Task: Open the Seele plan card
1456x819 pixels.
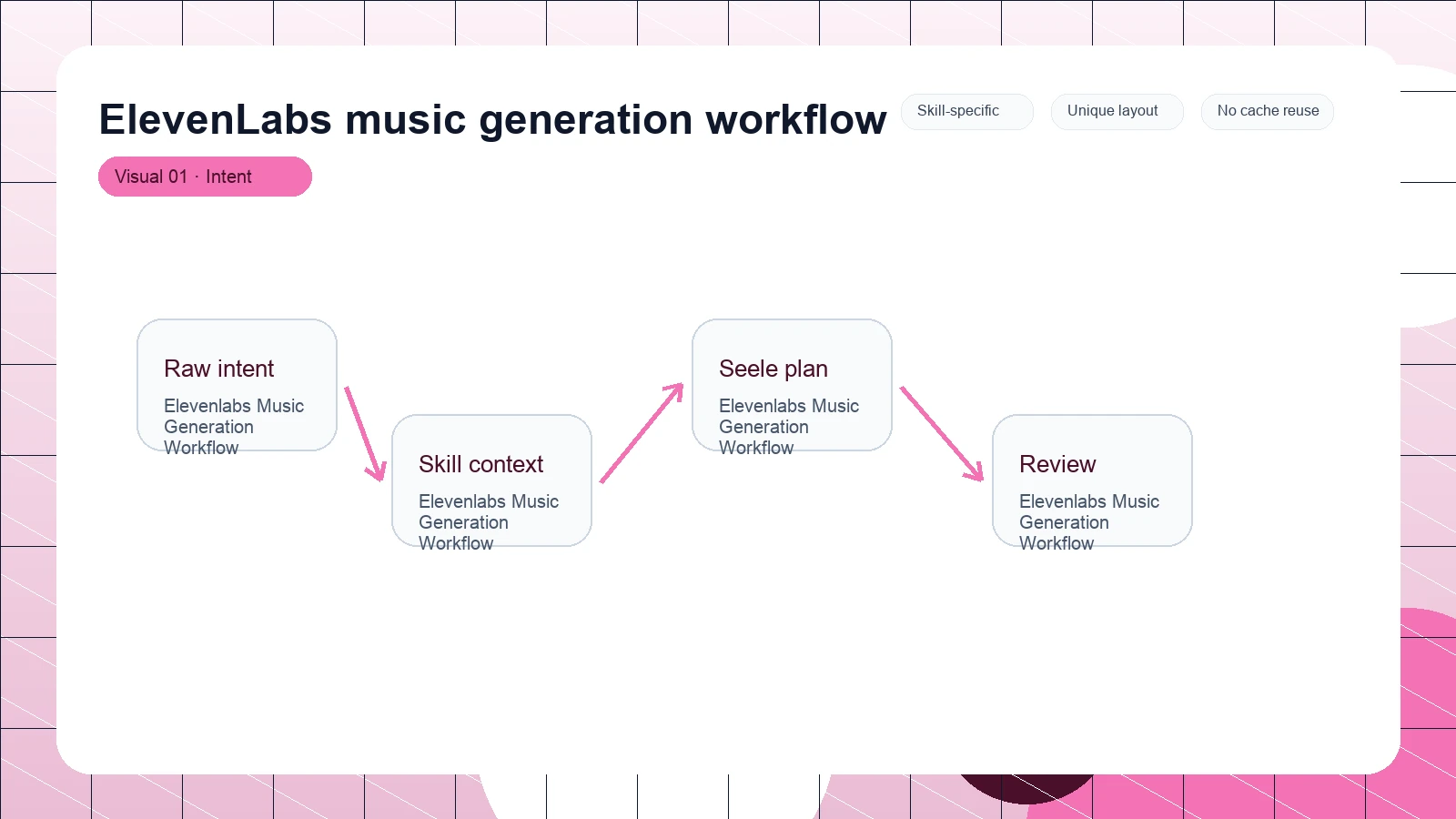Action: (x=793, y=385)
